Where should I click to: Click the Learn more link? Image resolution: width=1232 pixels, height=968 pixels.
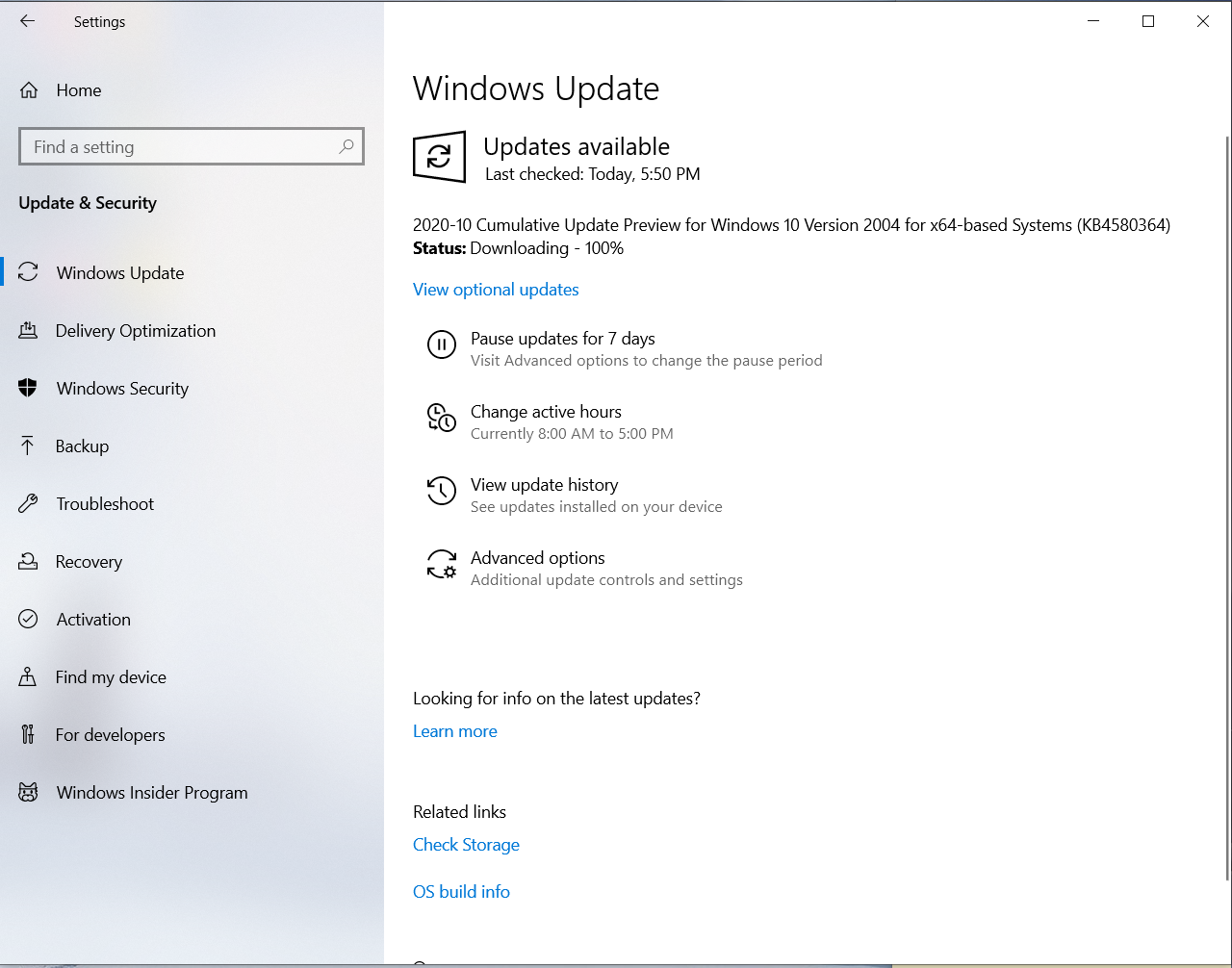coord(455,731)
